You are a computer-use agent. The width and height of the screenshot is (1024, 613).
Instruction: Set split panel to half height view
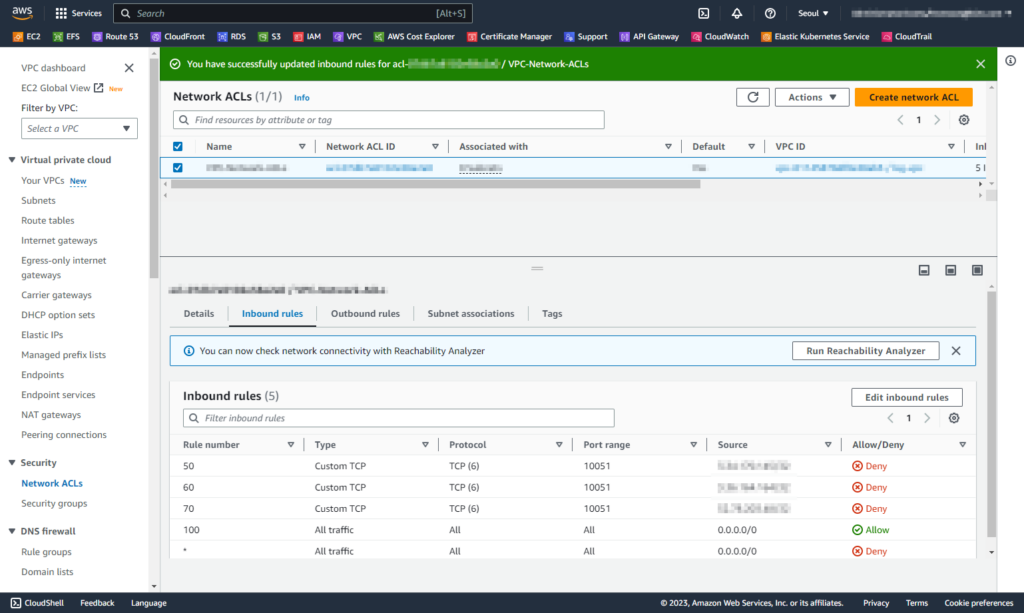(951, 270)
